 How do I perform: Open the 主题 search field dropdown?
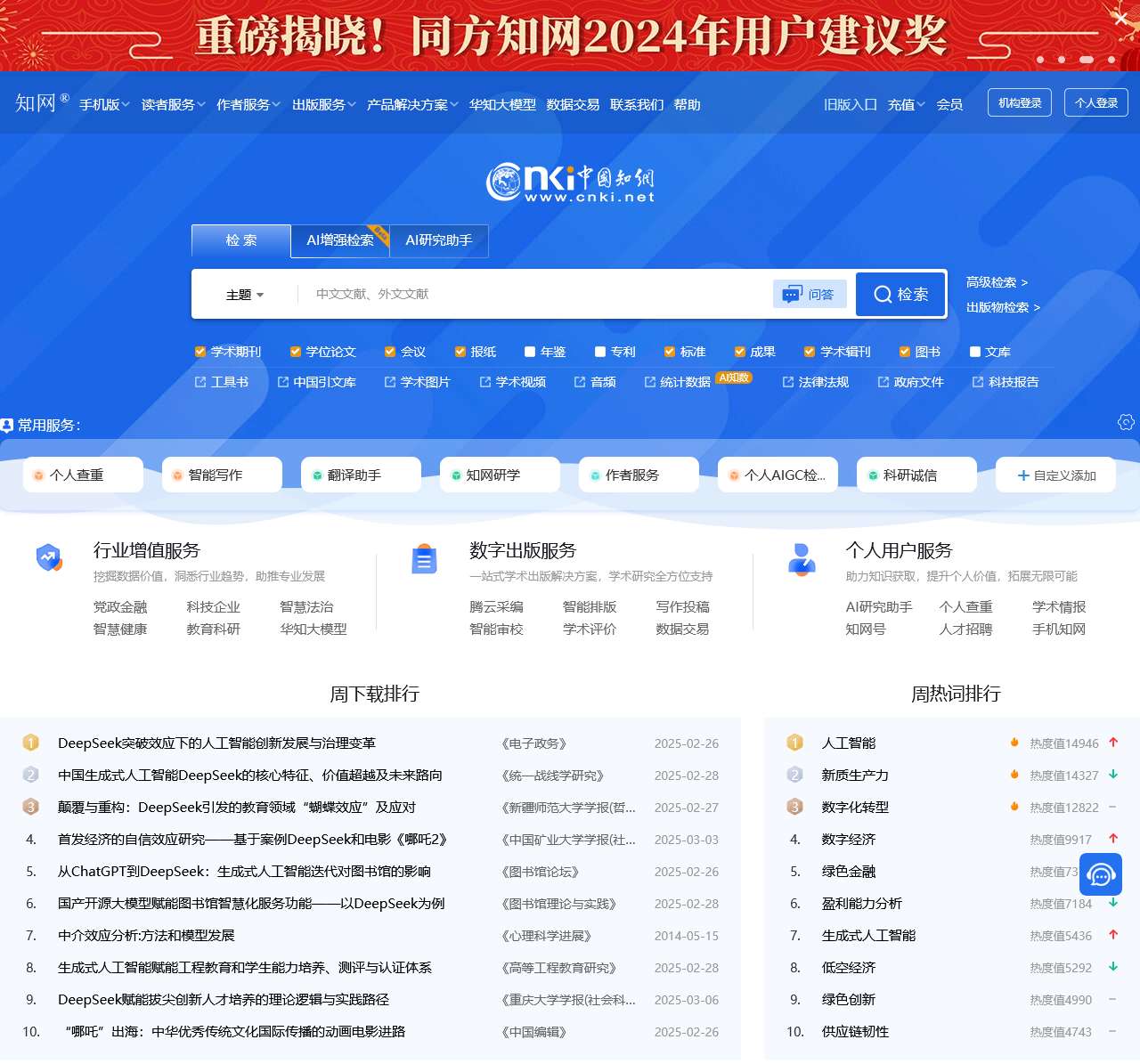click(245, 295)
